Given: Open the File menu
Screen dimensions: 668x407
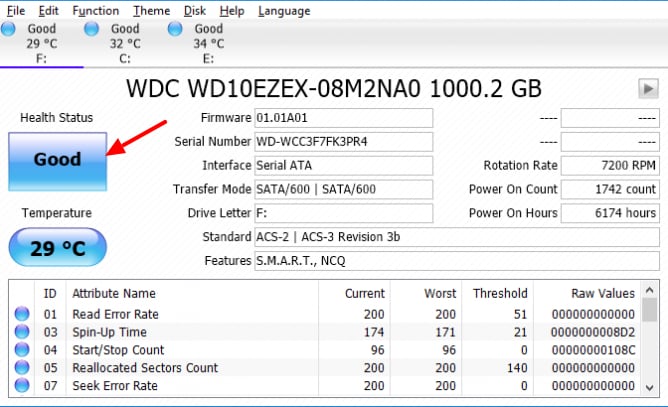Looking at the screenshot, I should [16, 11].
